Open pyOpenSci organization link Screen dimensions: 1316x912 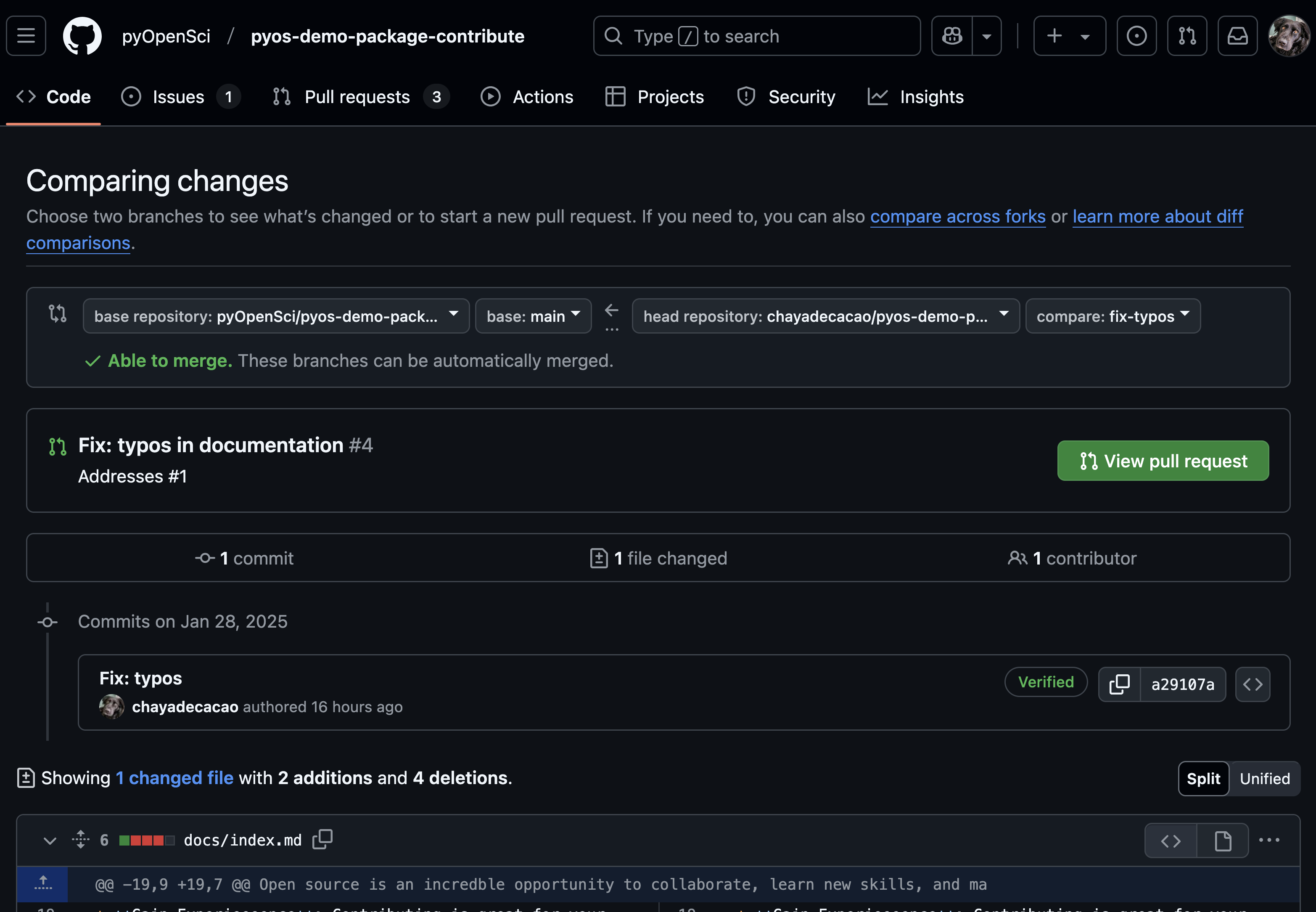(166, 36)
